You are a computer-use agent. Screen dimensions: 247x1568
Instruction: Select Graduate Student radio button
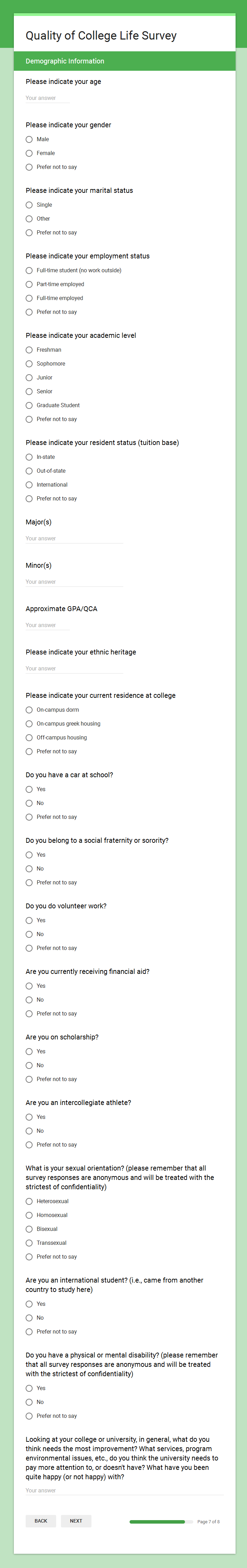tap(29, 405)
